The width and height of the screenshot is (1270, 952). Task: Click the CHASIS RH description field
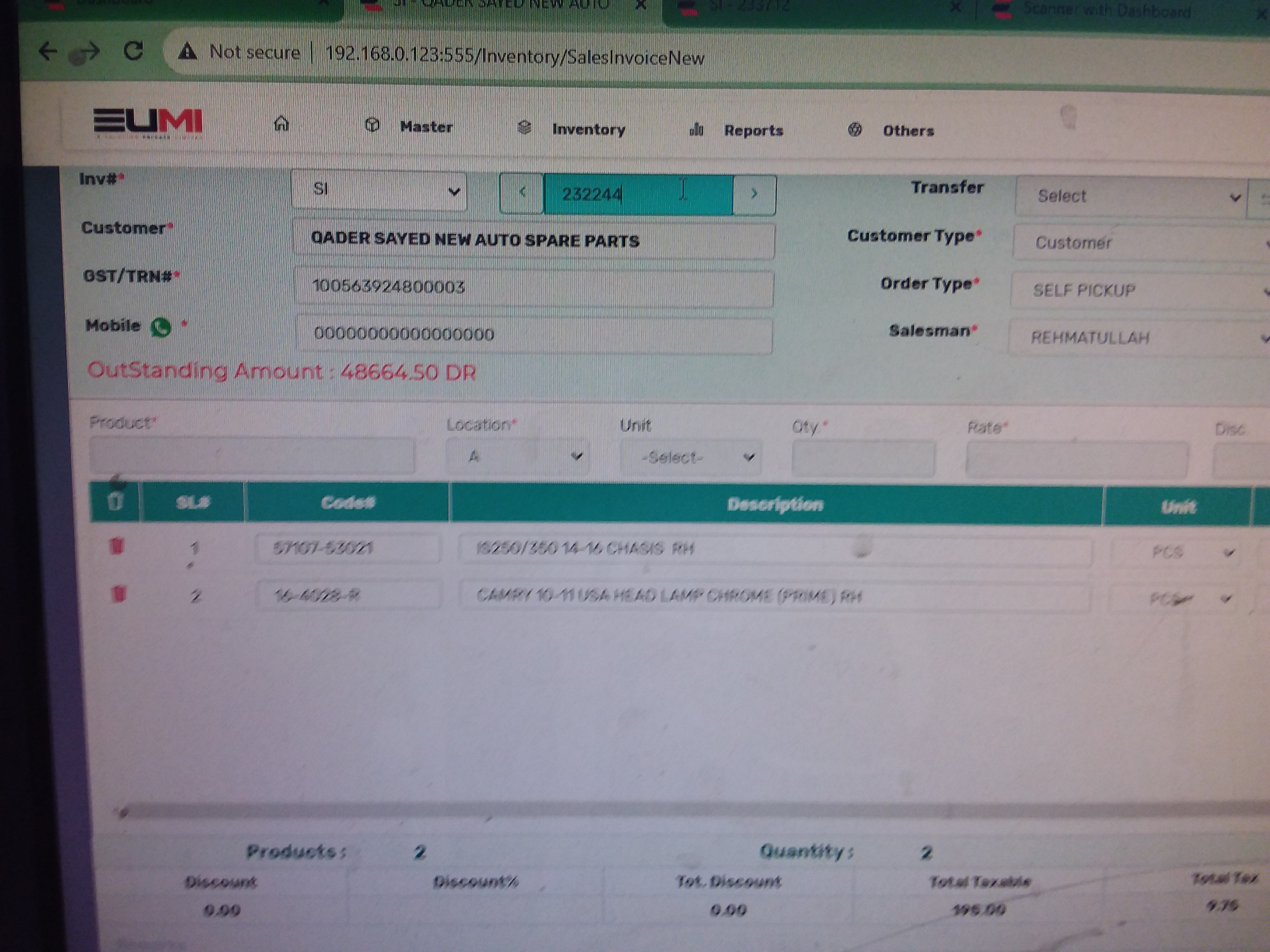coord(775,550)
